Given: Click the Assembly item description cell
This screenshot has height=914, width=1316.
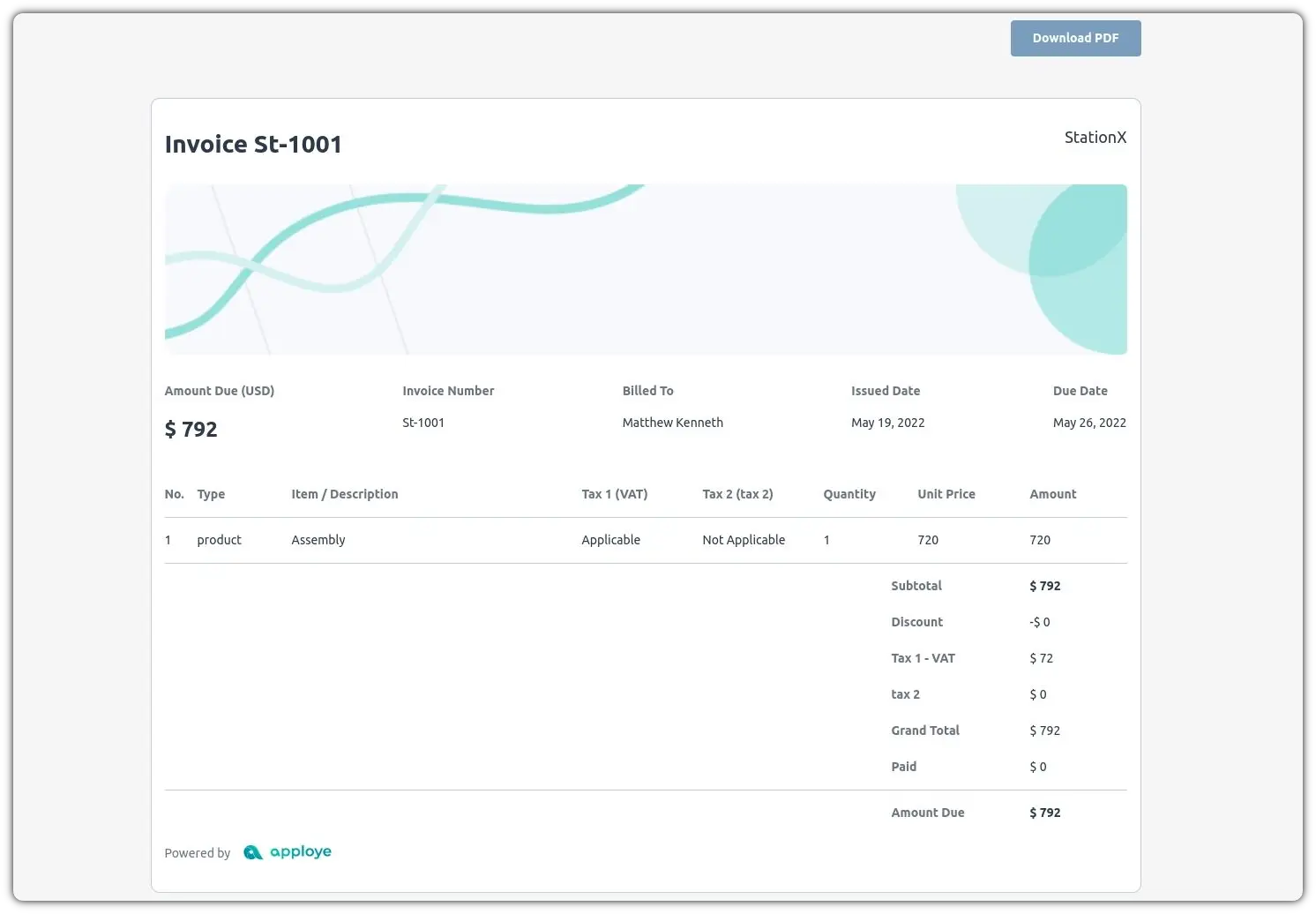Looking at the screenshot, I should [318, 540].
